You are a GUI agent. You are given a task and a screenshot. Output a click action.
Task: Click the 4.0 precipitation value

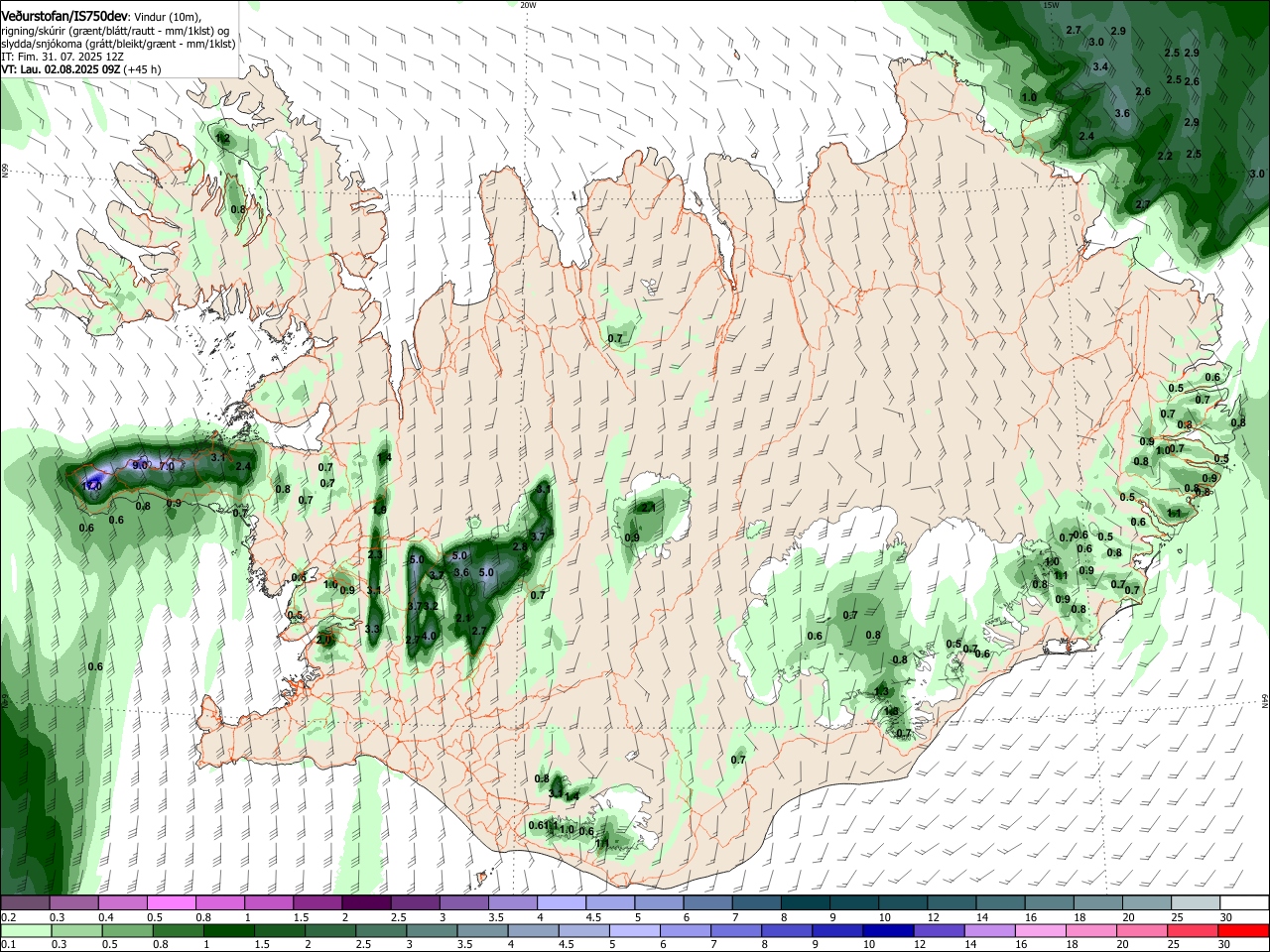click(430, 636)
